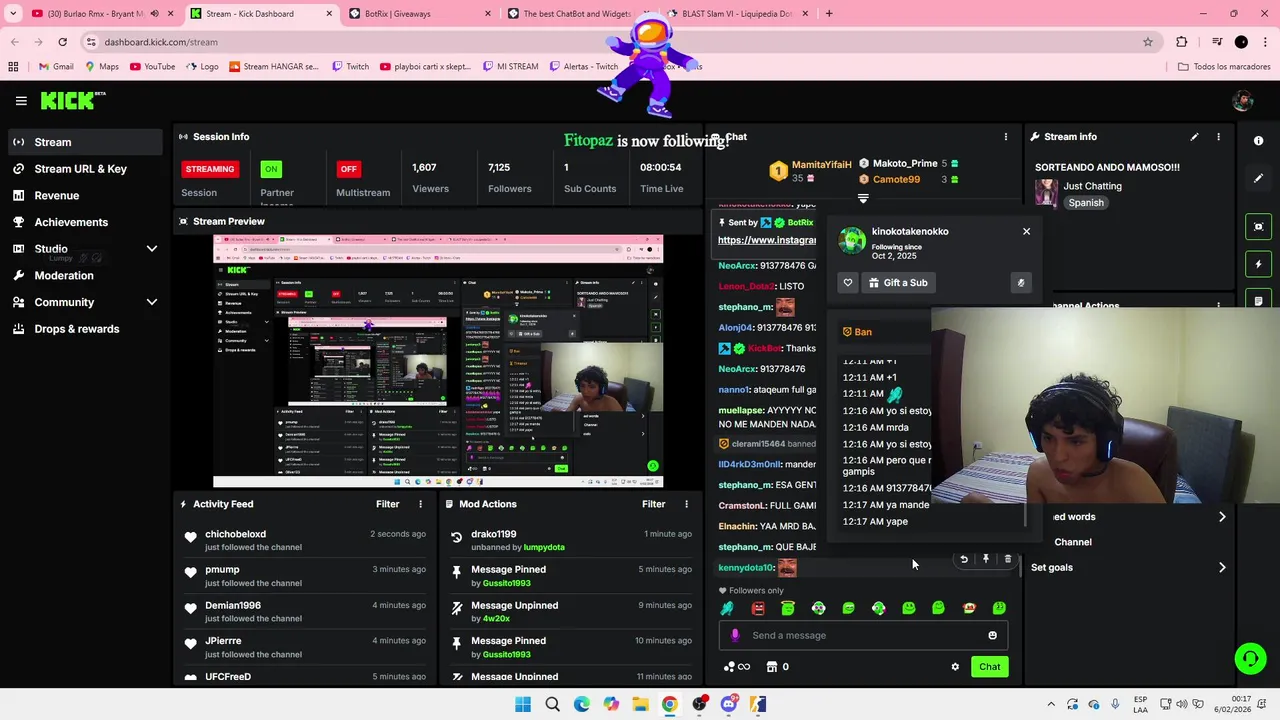Edit stream info with pencil icon
Image resolution: width=1280 pixels, height=720 pixels.
click(x=1194, y=137)
